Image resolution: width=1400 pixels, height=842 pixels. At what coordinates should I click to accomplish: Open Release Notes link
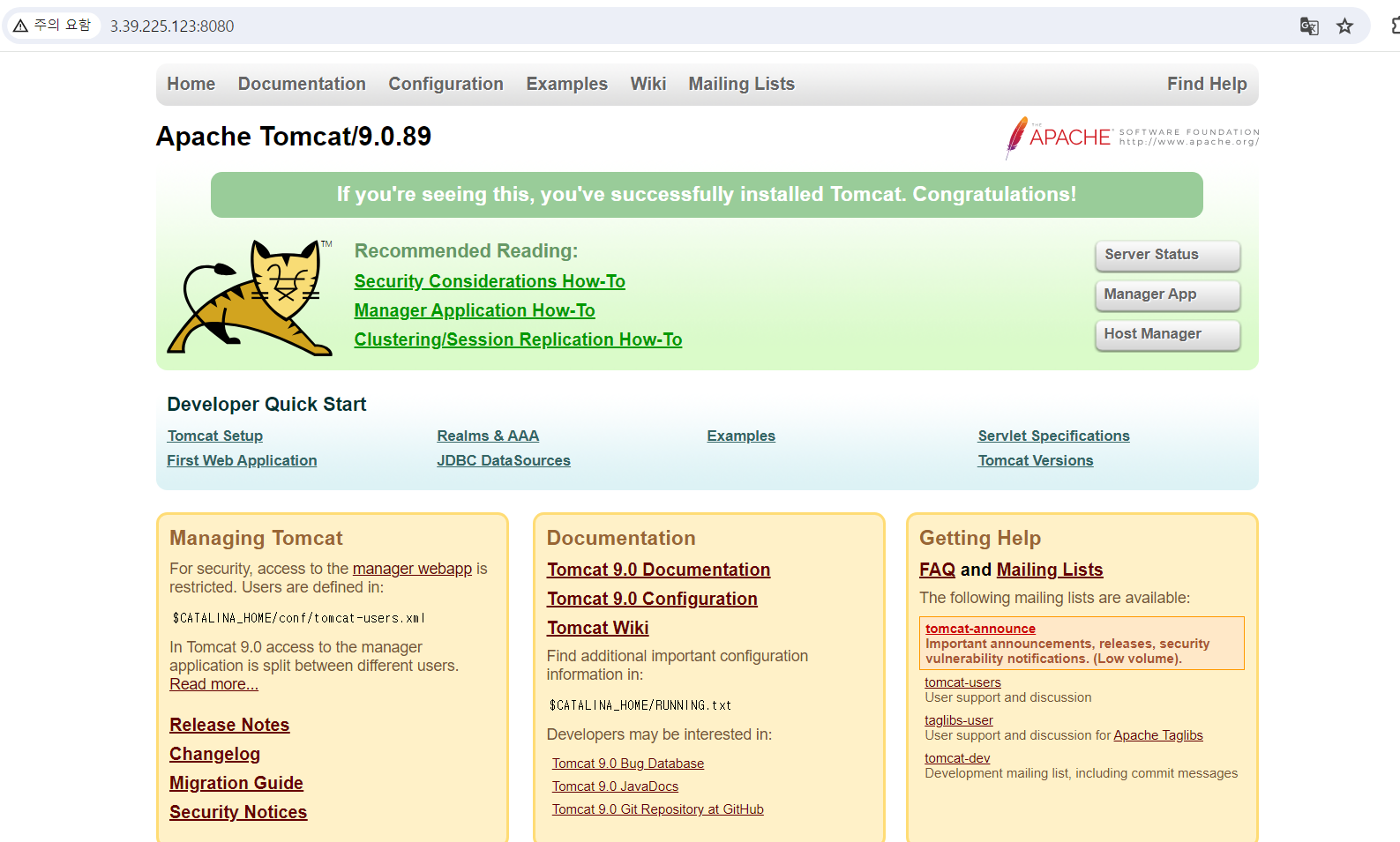(229, 725)
